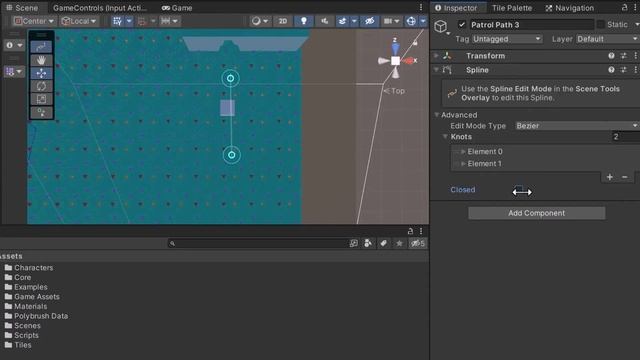Screen dimensions: 640x360
Task: Open the GameObject icon picker
Action: tap(442, 27)
